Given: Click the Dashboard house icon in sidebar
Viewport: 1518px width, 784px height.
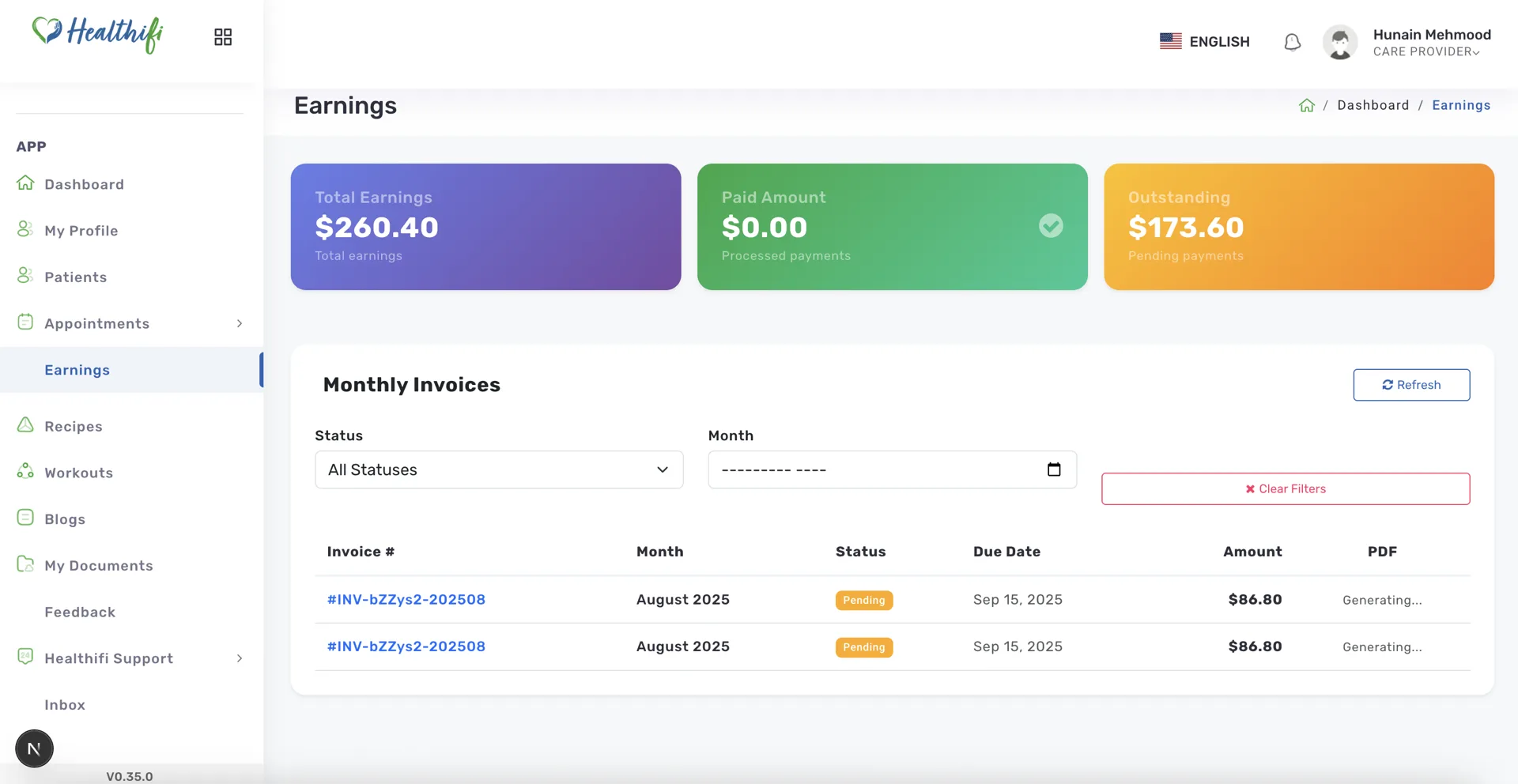Looking at the screenshot, I should point(25,183).
